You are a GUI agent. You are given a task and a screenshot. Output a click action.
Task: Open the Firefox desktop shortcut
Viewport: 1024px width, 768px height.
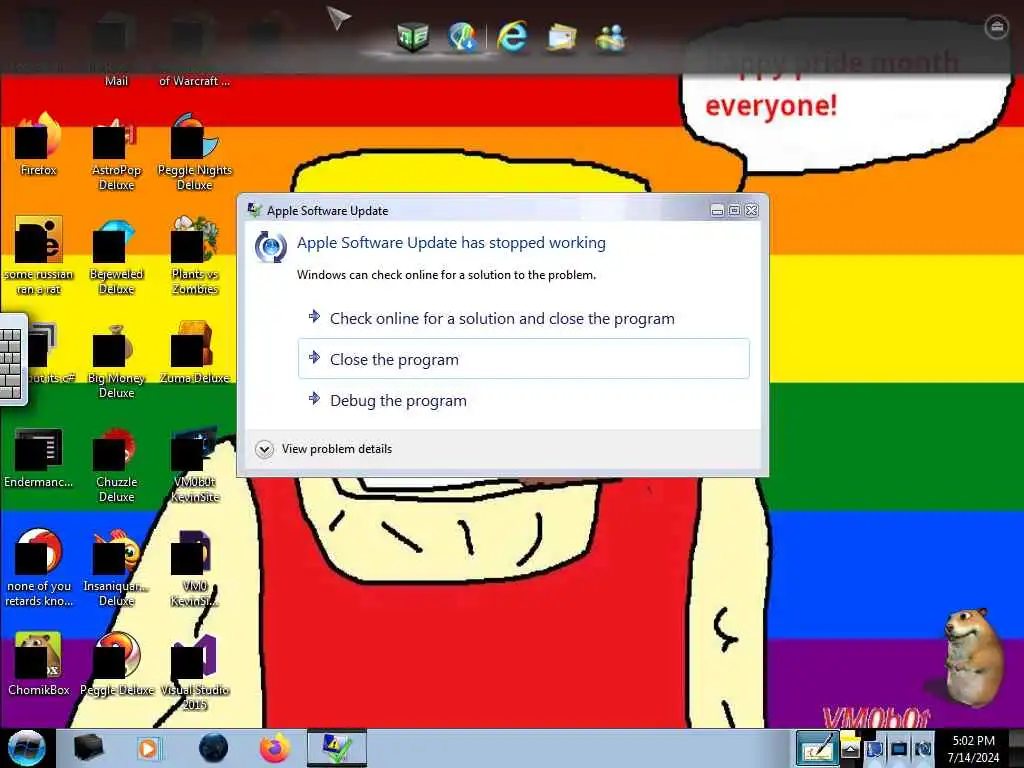tap(39, 145)
